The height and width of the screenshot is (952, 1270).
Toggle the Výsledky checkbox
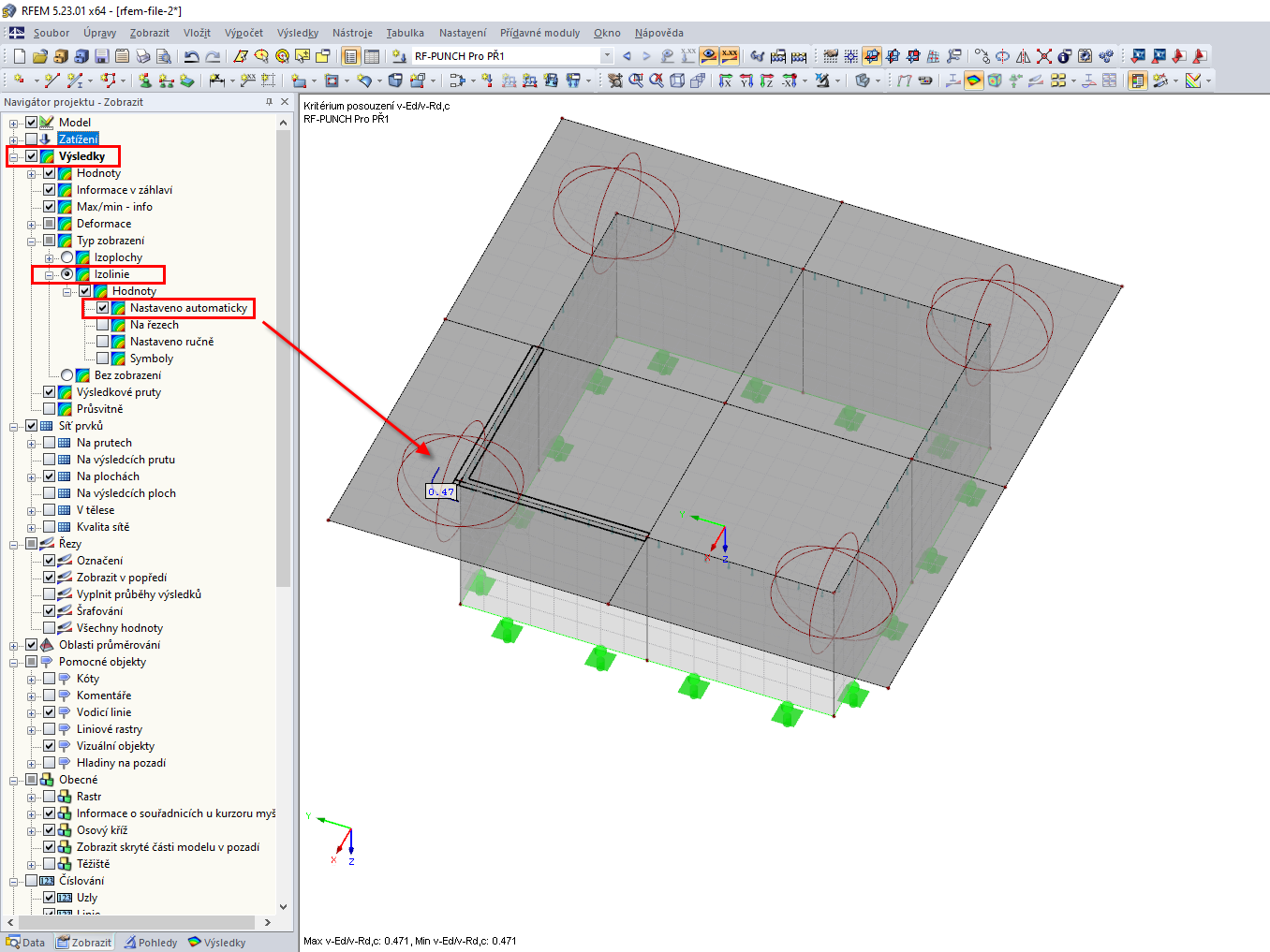(32, 156)
